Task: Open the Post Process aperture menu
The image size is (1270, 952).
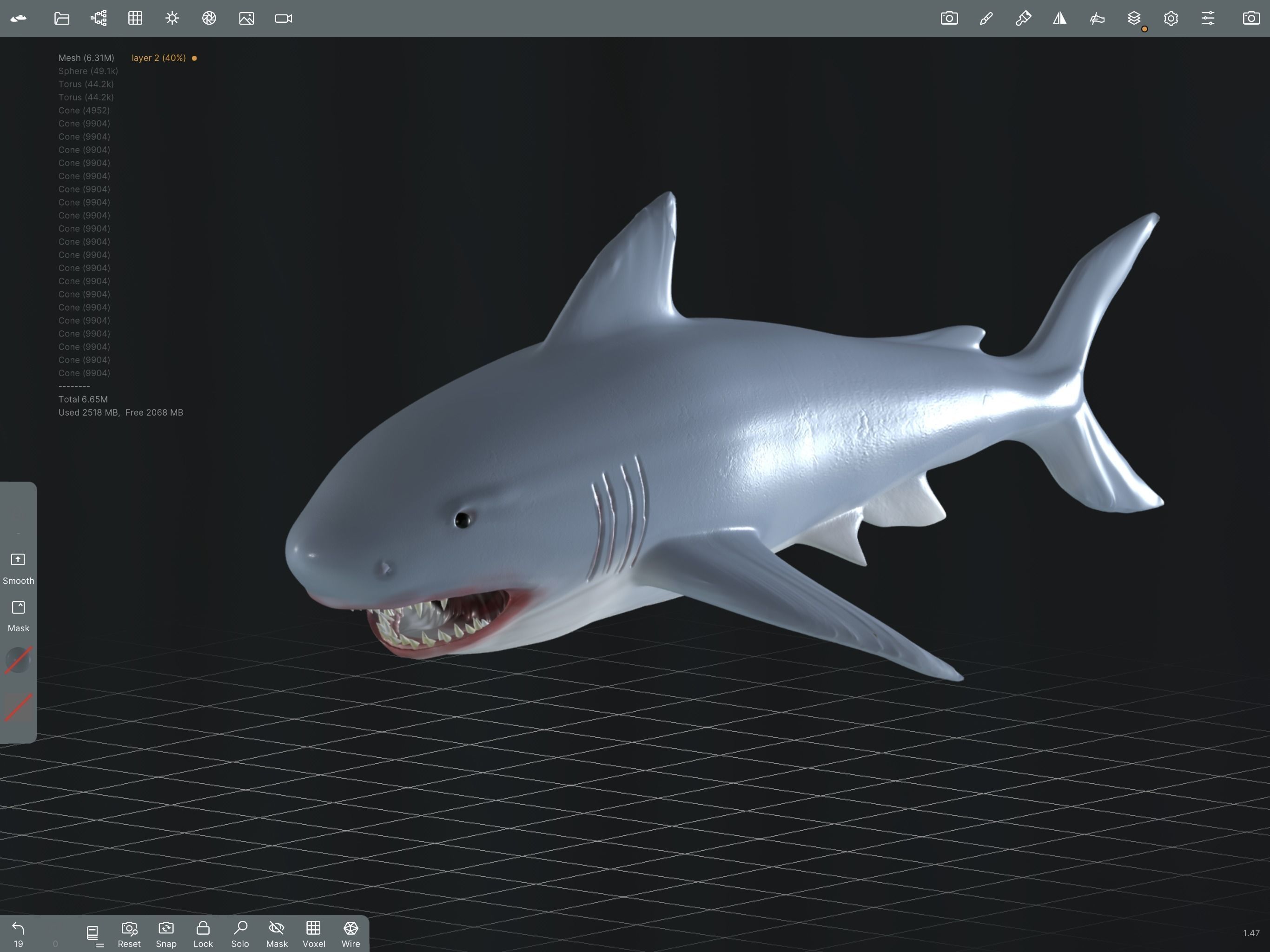Action: 209,19
